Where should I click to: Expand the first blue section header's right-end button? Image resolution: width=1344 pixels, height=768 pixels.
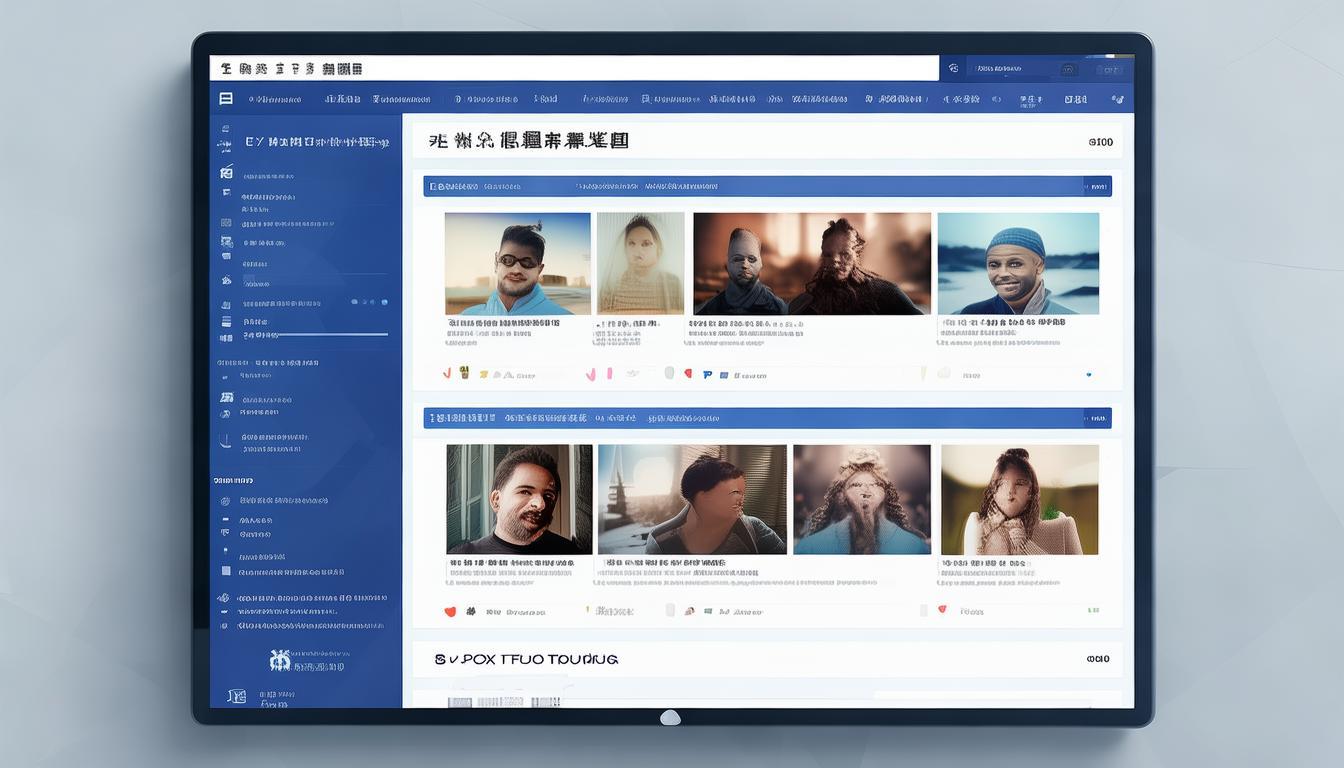point(1098,186)
